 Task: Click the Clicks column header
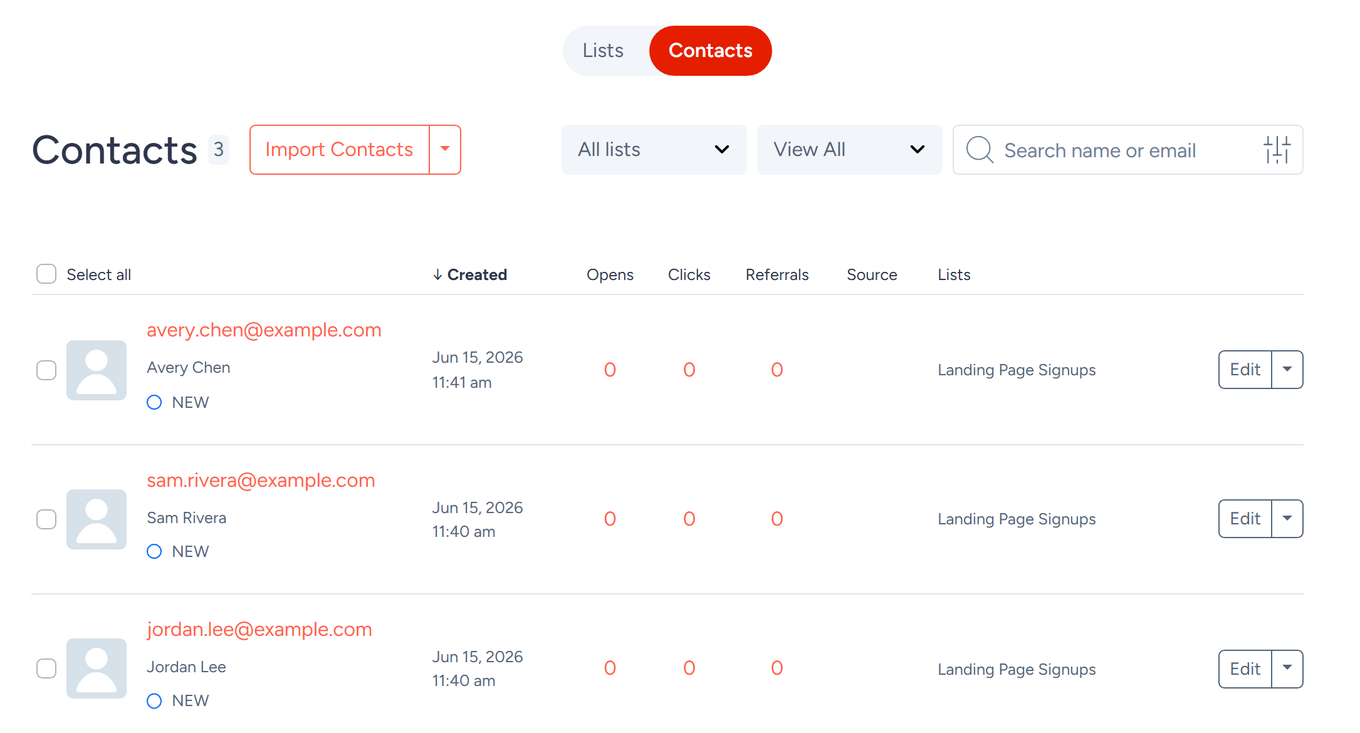point(689,275)
